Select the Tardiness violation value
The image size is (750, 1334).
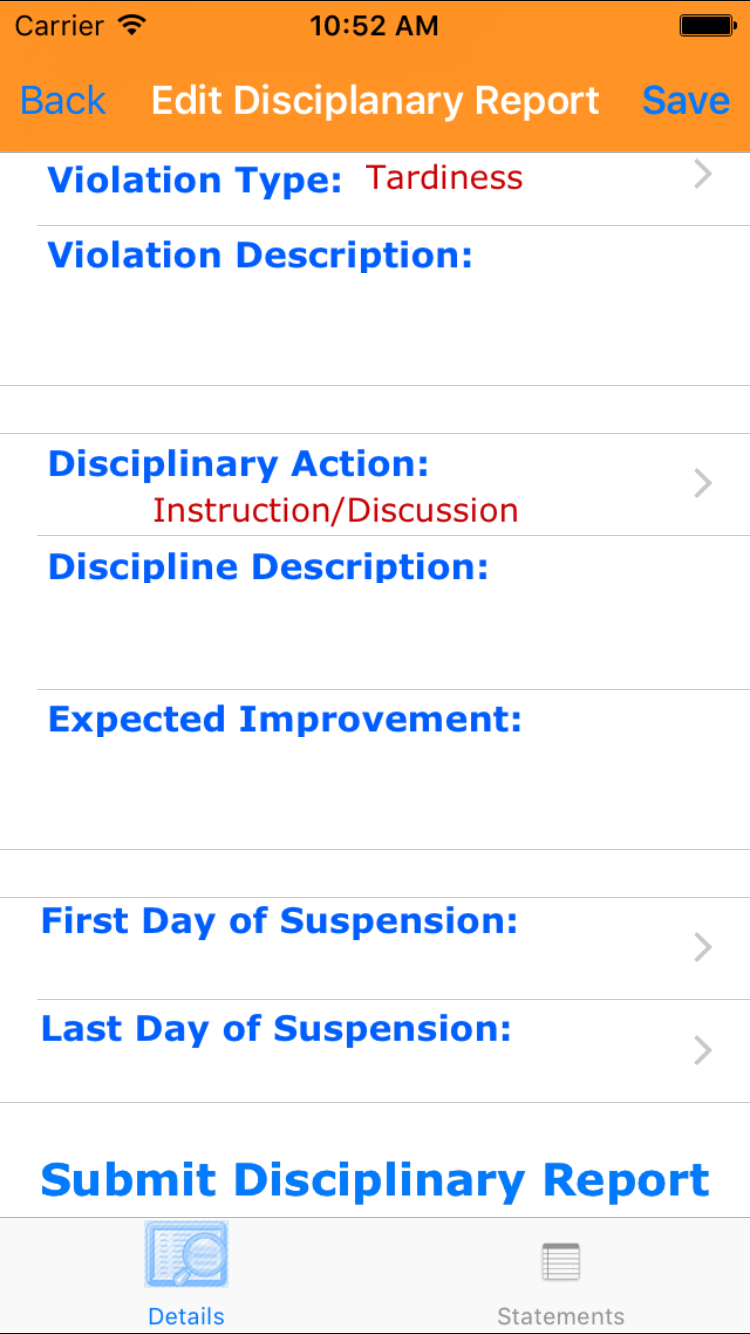[x=444, y=178]
